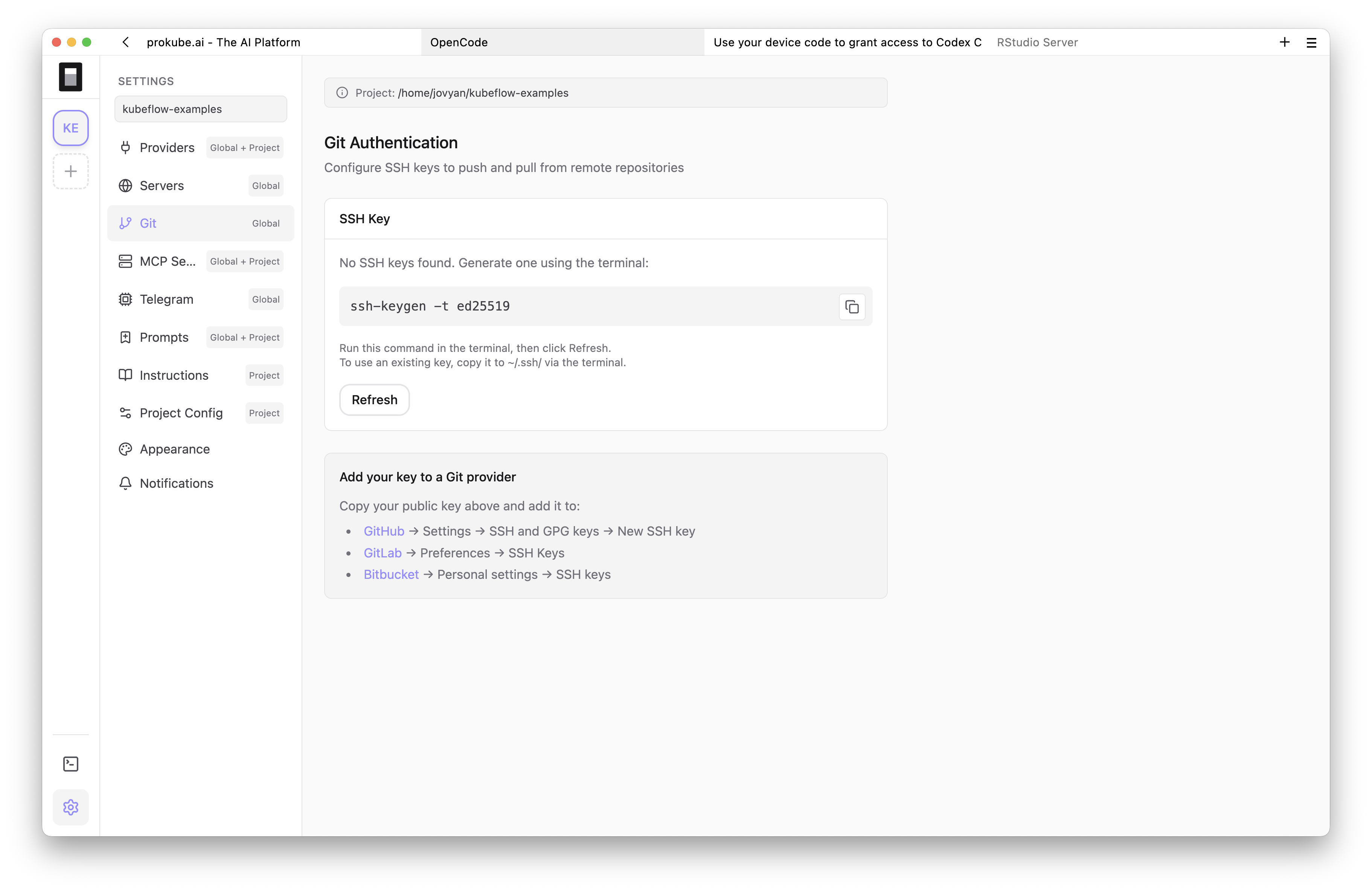Click the ssh-keygen -t ed25519 command text
This screenshot has height=892, width=1372.
pos(430,306)
